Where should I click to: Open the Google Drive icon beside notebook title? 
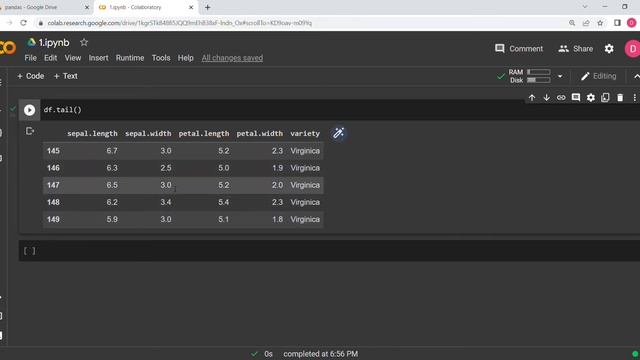[x=31, y=42]
